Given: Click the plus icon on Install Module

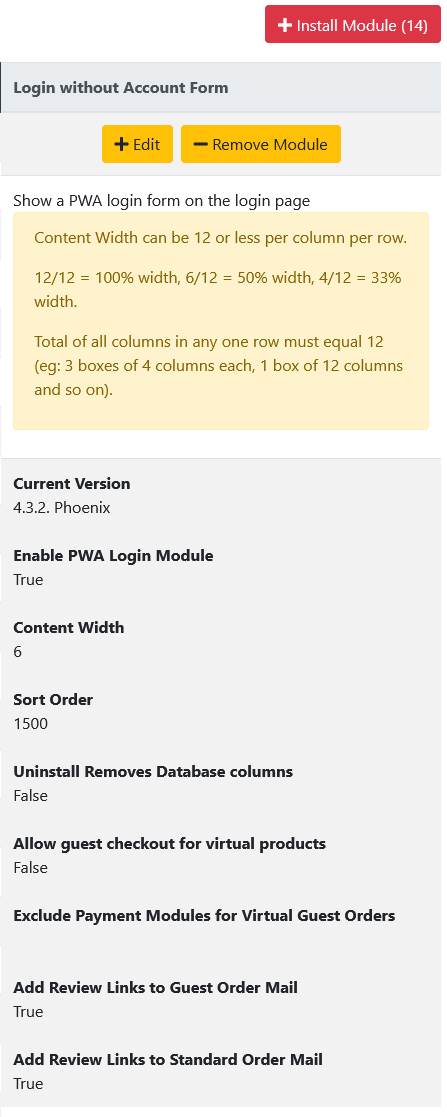Looking at the screenshot, I should 285,26.
